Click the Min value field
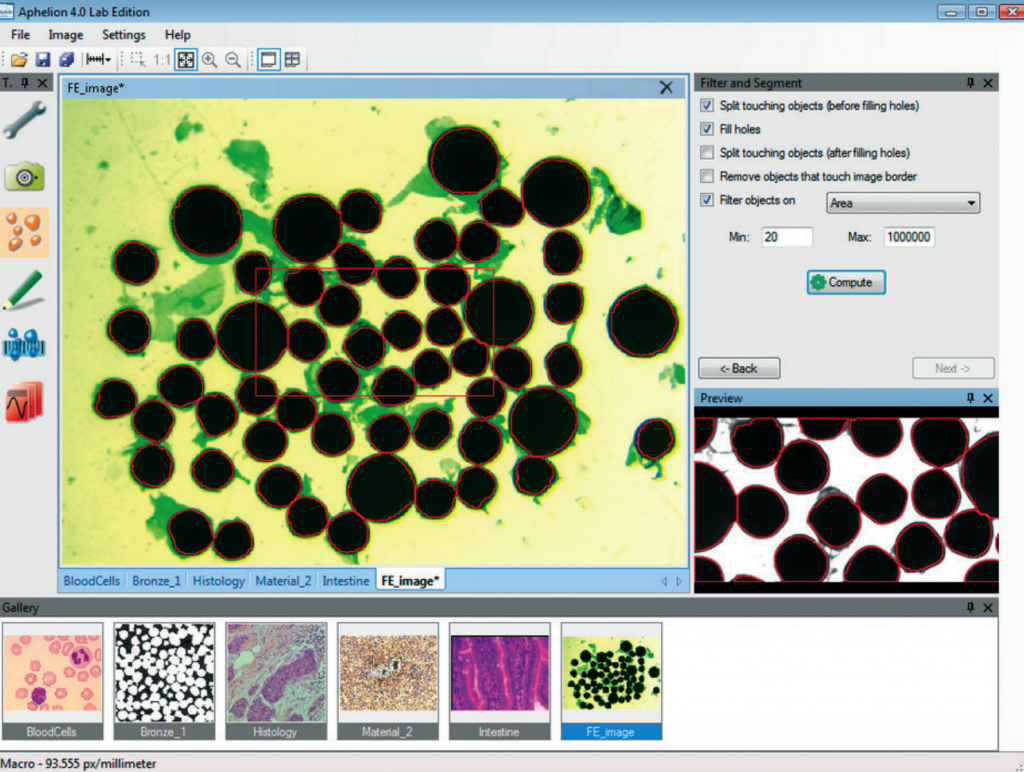The height and width of the screenshot is (772, 1024). [787, 237]
